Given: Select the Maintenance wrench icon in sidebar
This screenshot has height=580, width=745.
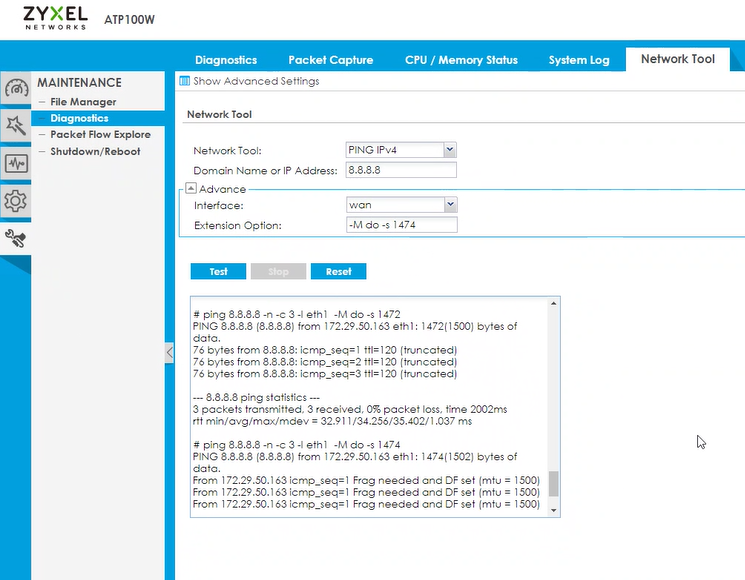Looking at the screenshot, I should [x=15, y=238].
